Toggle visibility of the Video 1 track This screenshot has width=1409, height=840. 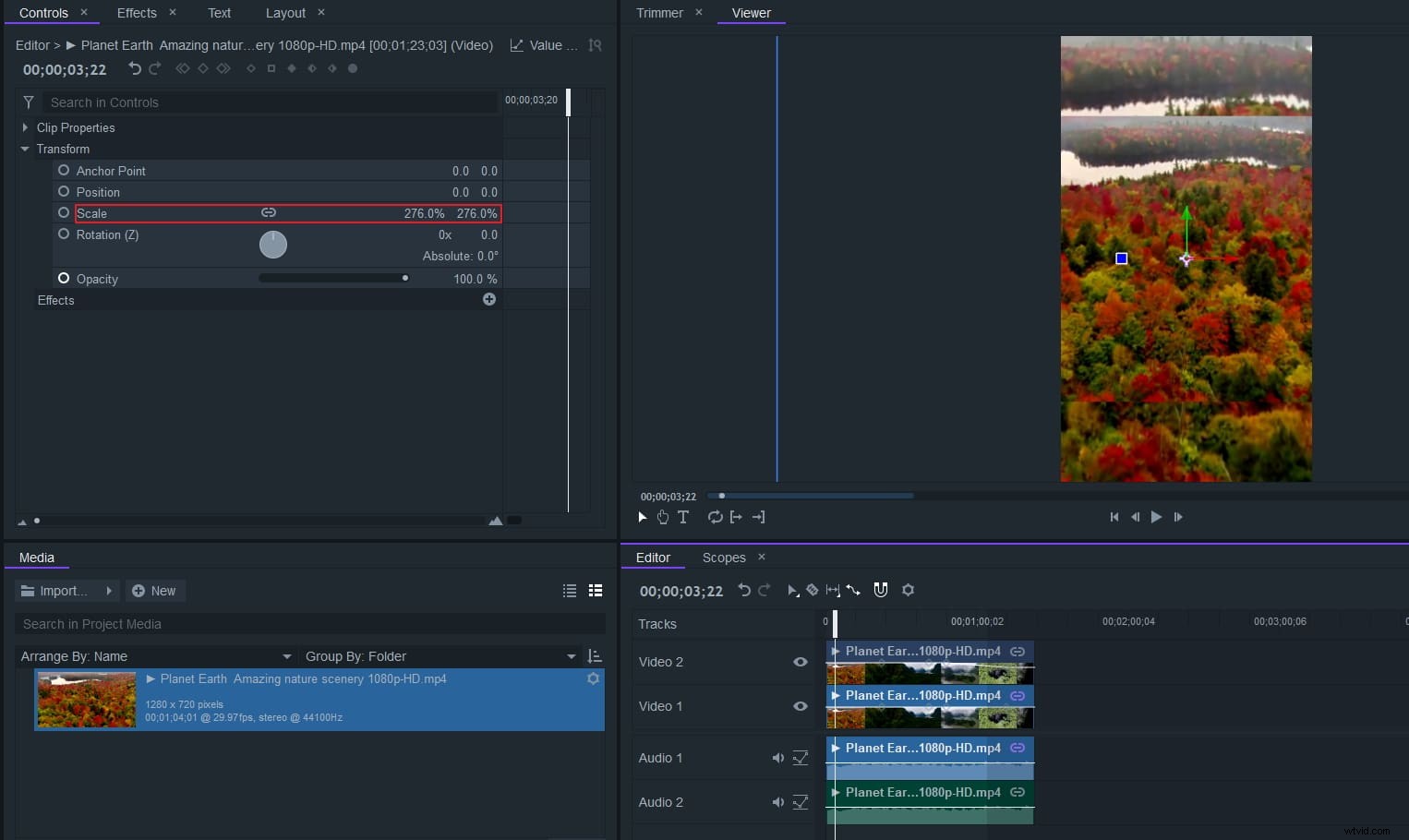click(x=800, y=706)
